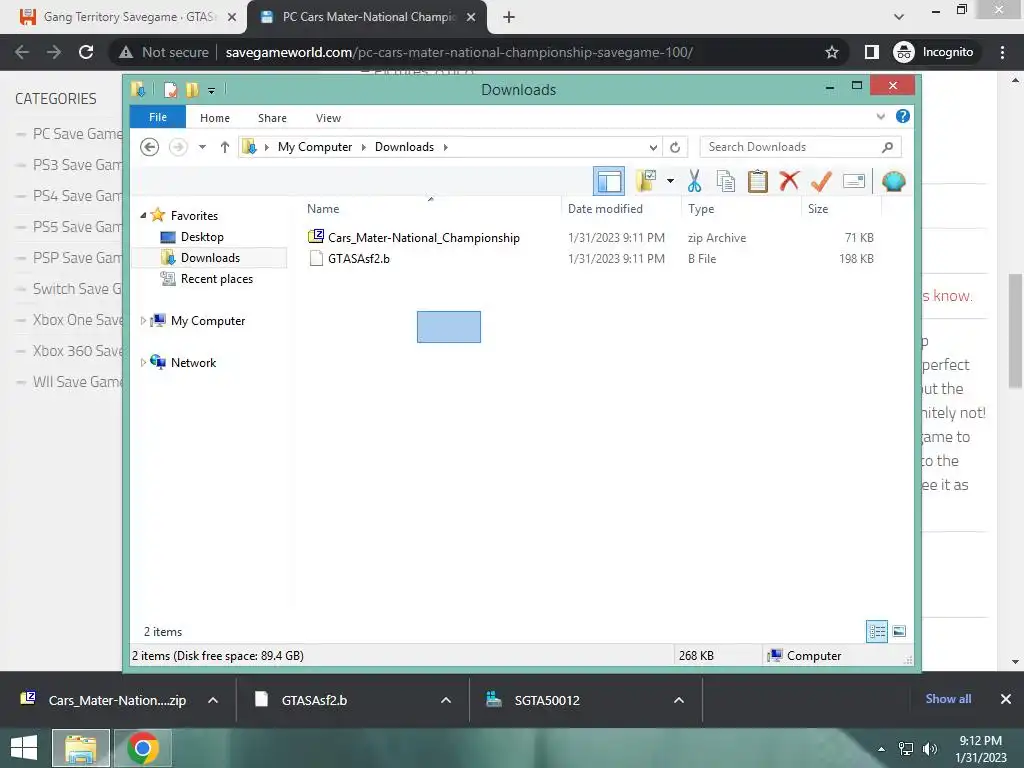
Task: Refresh the Downloads folder view
Action: pyautogui.click(x=675, y=147)
